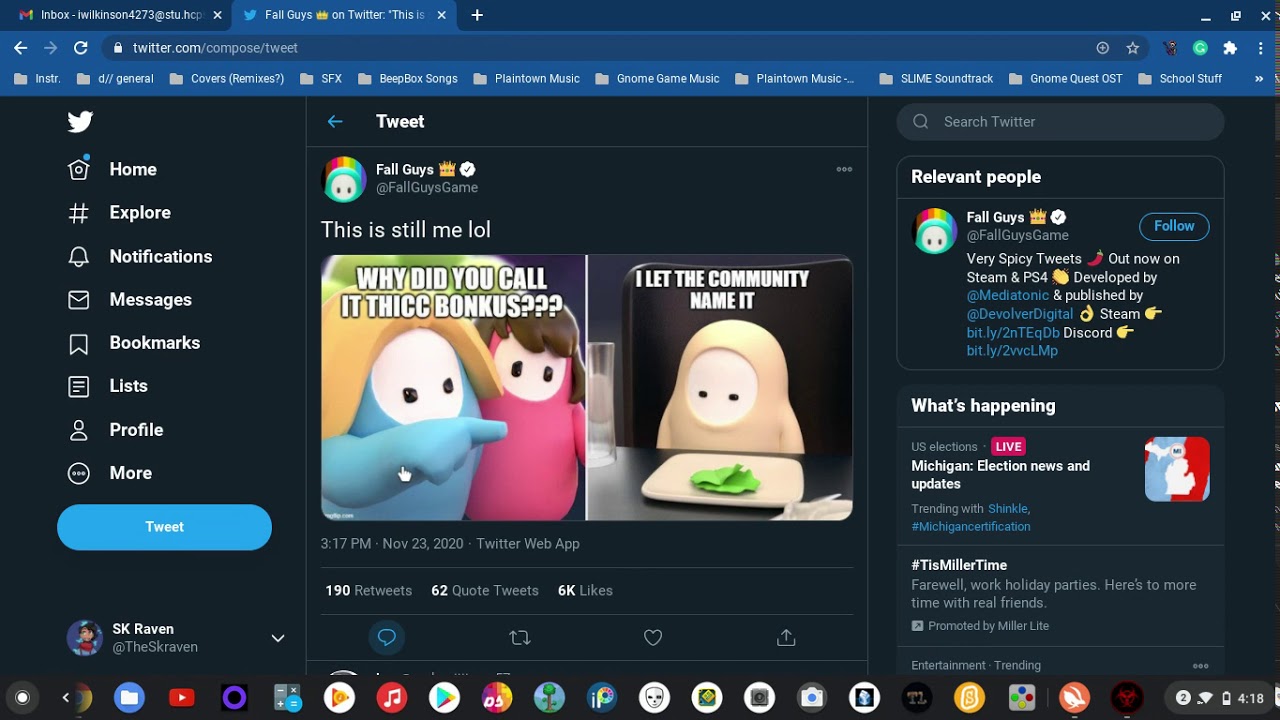1280x720 pixels.
Task: Open Play Store on shelf
Action: [x=444, y=698]
